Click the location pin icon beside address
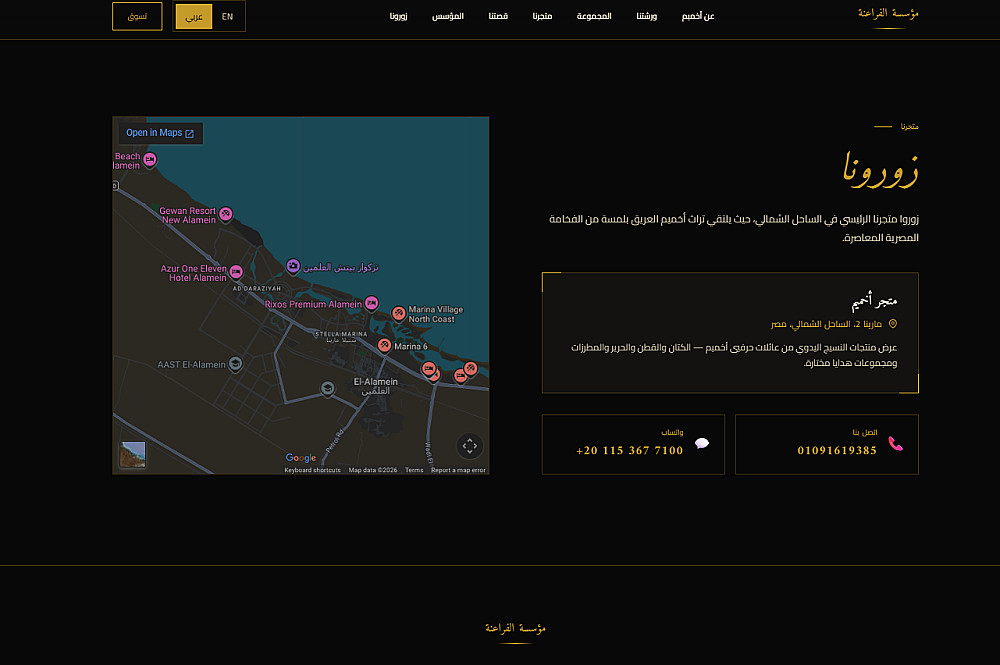This screenshot has width=1000, height=665. pos(893,324)
